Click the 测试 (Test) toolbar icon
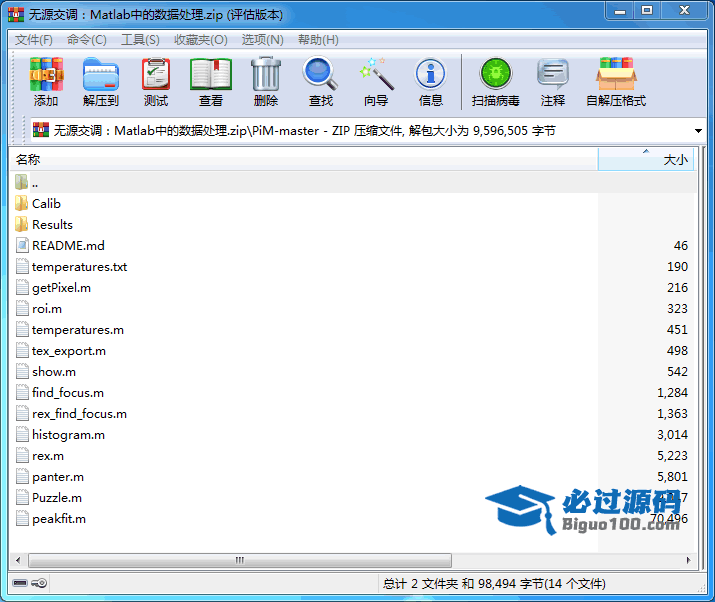This screenshot has height=602, width=715. (156, 74)
